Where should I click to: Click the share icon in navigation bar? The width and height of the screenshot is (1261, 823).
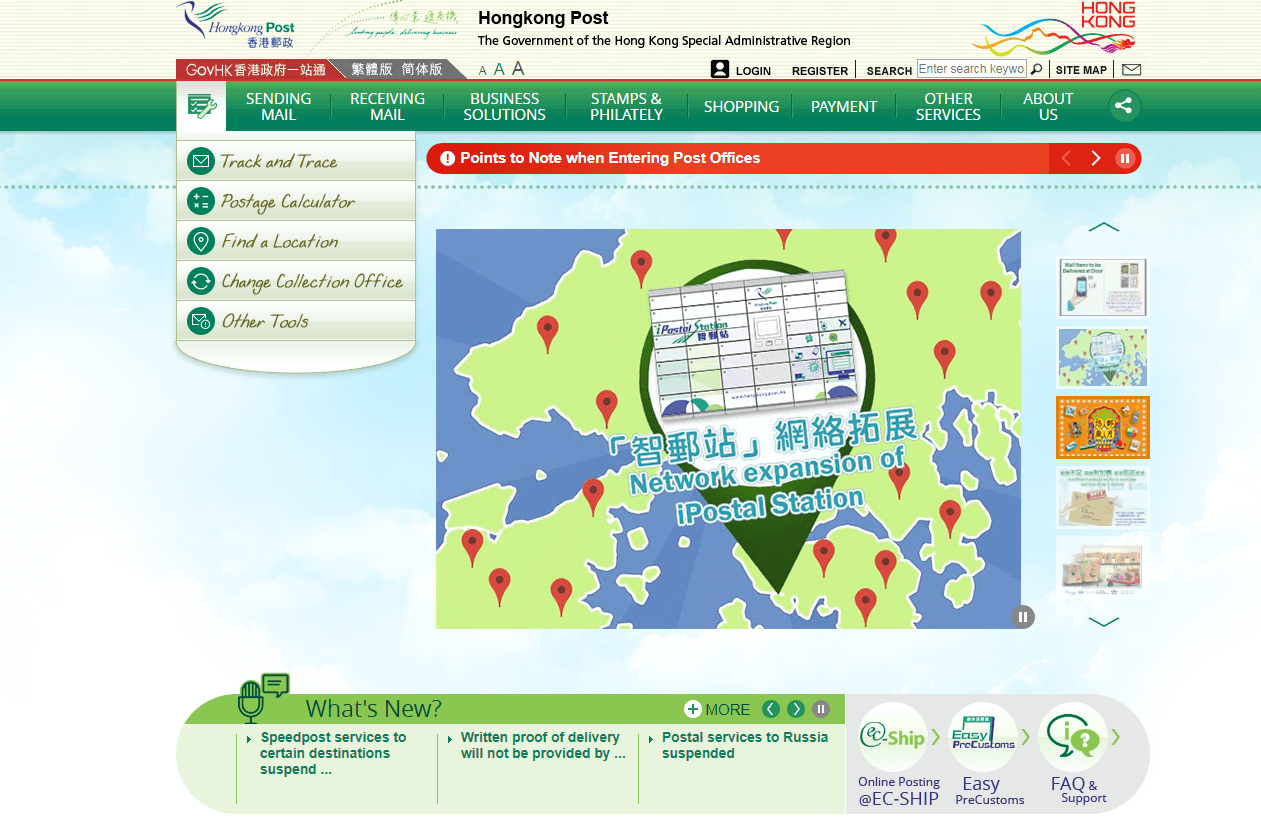[x=1124, y=106]
